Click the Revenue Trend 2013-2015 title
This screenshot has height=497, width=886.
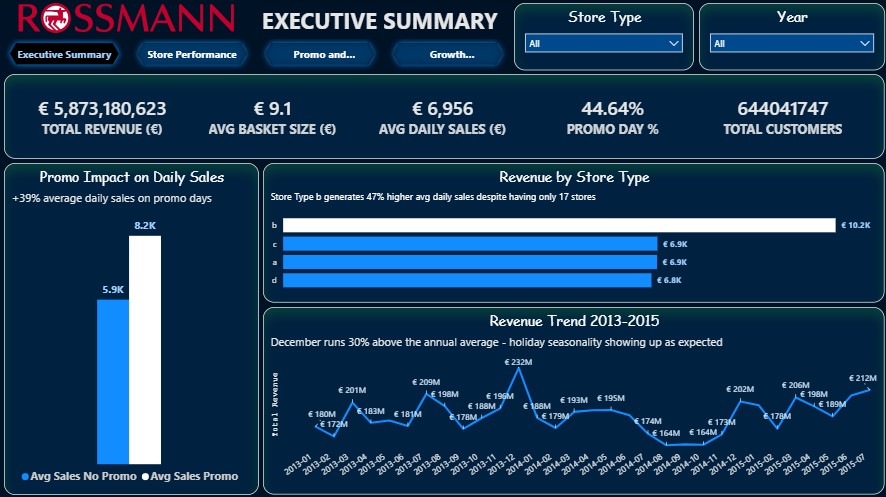click(x=574, y=321)
